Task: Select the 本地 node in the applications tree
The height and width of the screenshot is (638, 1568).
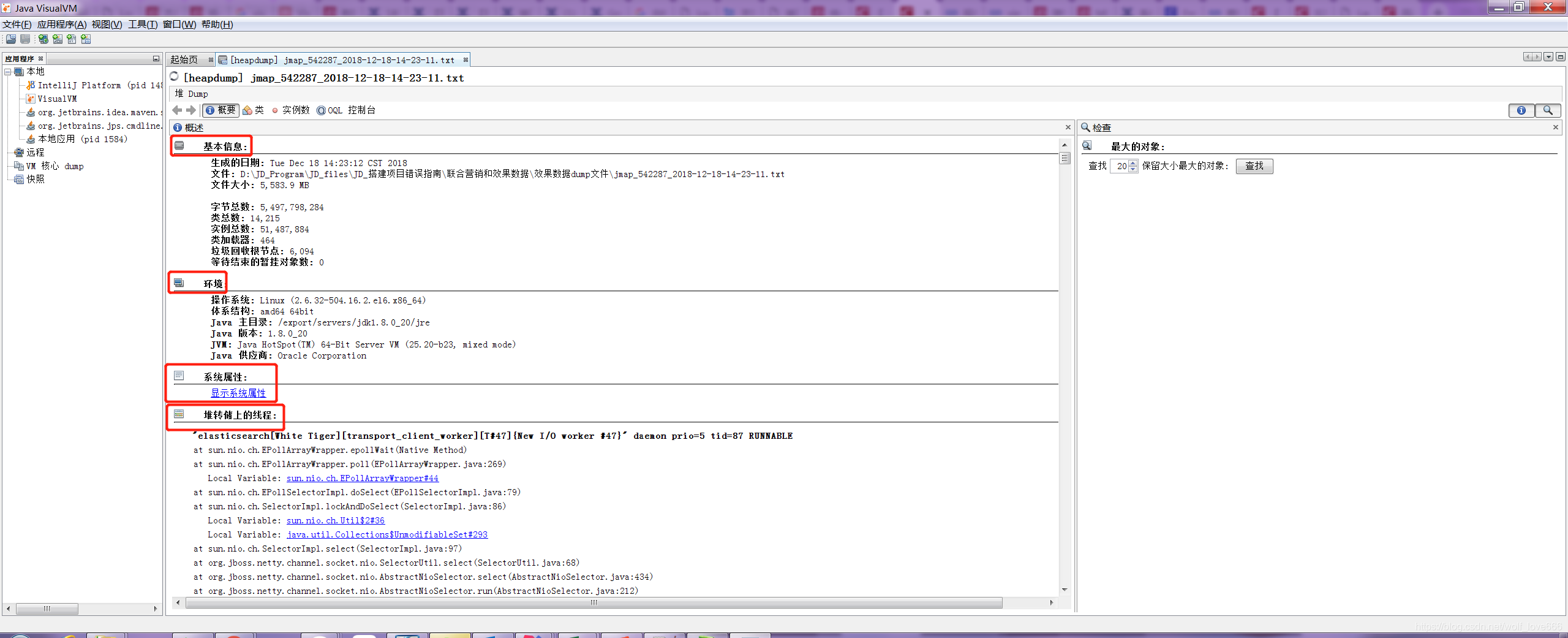Action: click(29, 72)
